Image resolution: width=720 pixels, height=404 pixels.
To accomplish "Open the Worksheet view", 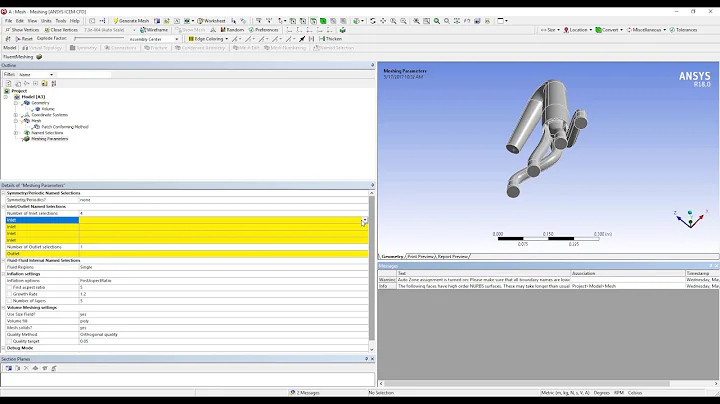I will [211, 21].
